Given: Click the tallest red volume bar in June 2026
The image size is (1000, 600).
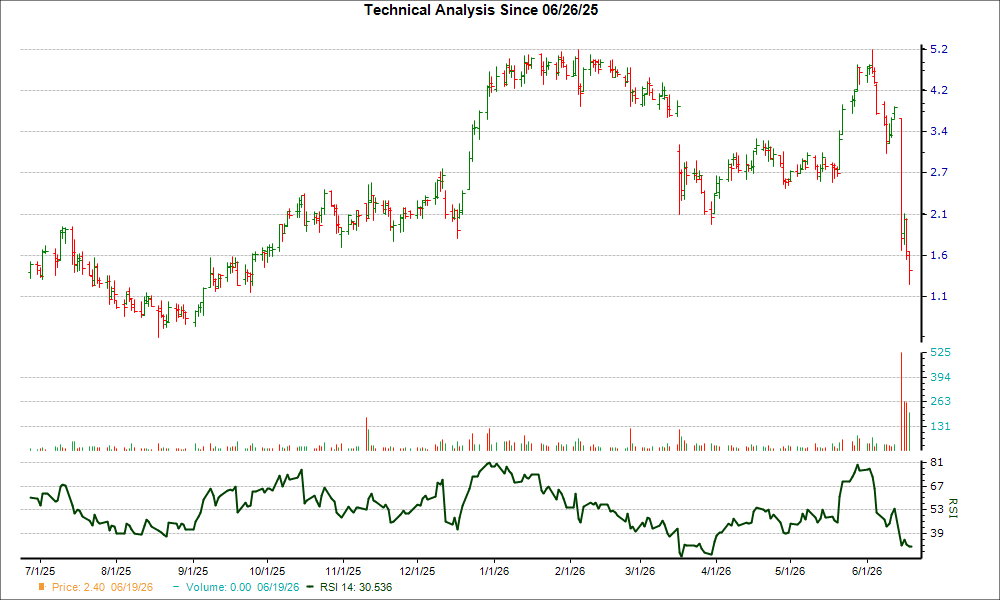Looking at the screenshot, I should click(901, 402).
